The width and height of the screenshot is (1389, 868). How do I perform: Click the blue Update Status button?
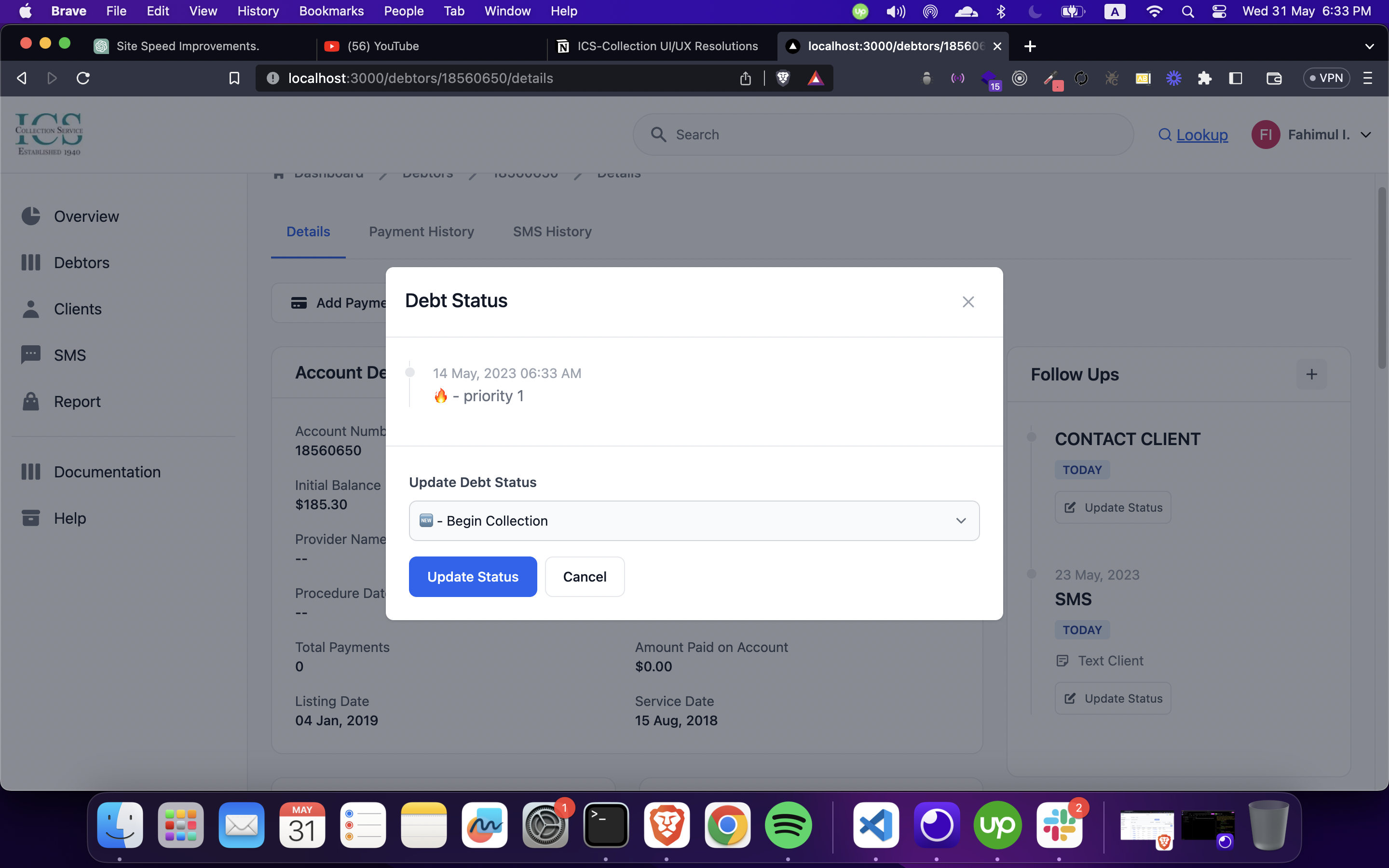pyautogui.click(x=472, y=576)
